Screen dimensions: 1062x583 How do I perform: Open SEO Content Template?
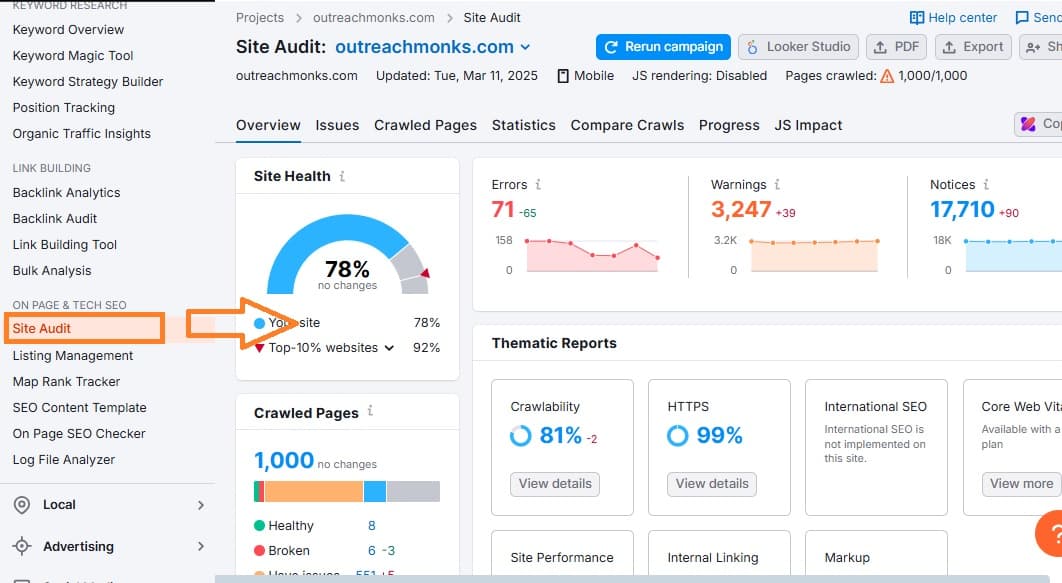[x=79, y=408]
